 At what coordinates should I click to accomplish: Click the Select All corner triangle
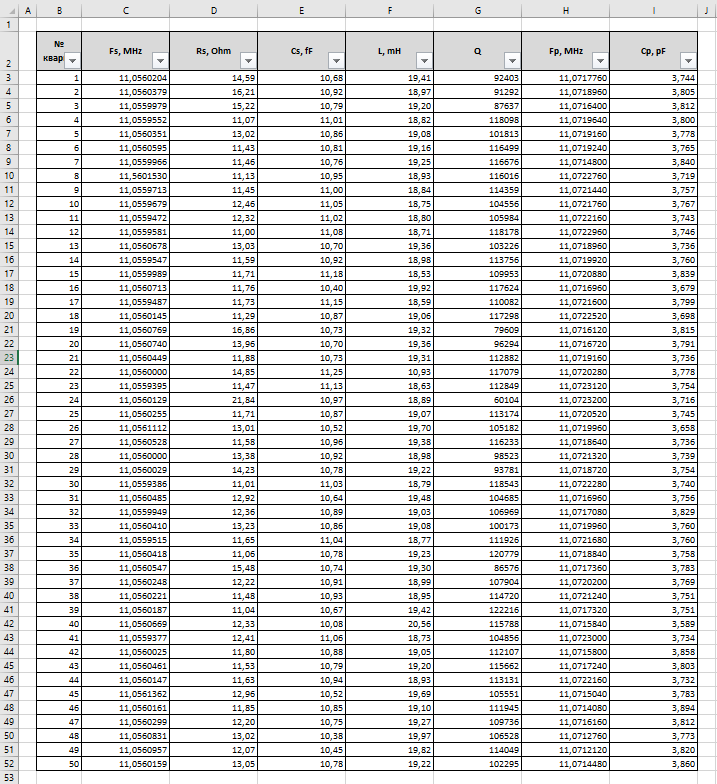(x=11, y=10)
